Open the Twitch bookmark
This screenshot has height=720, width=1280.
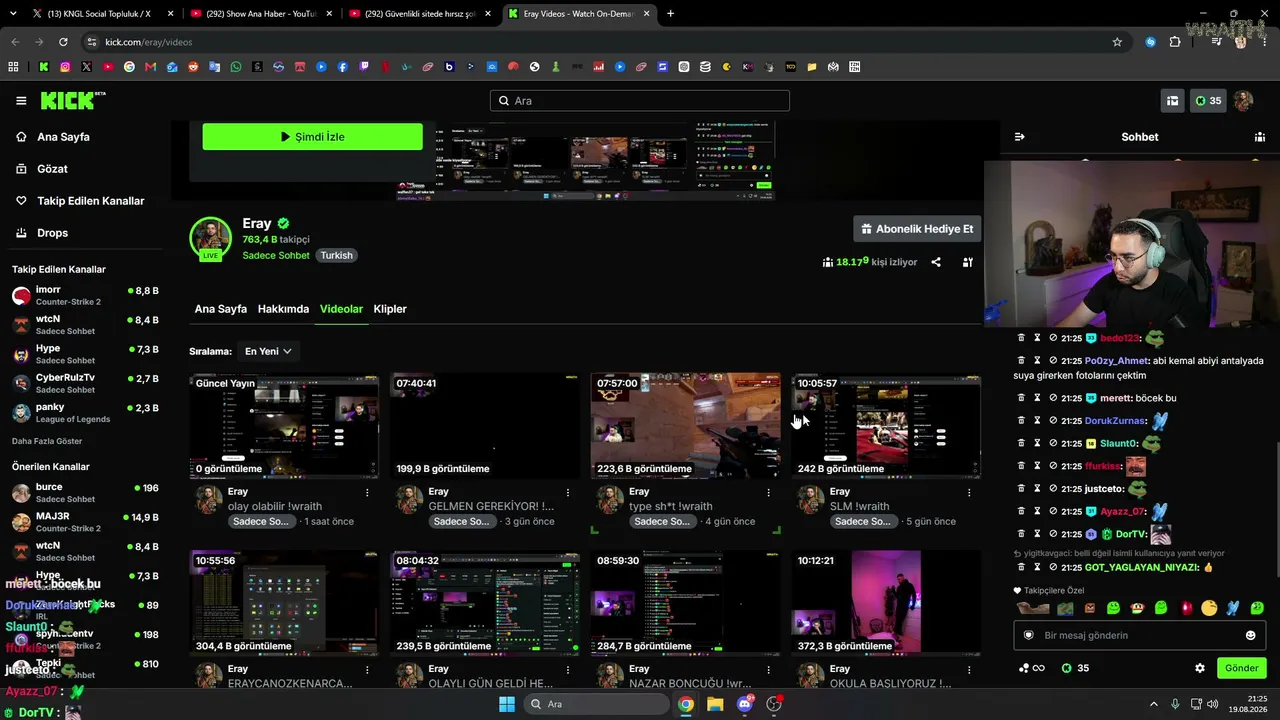[x=364, y=67]
